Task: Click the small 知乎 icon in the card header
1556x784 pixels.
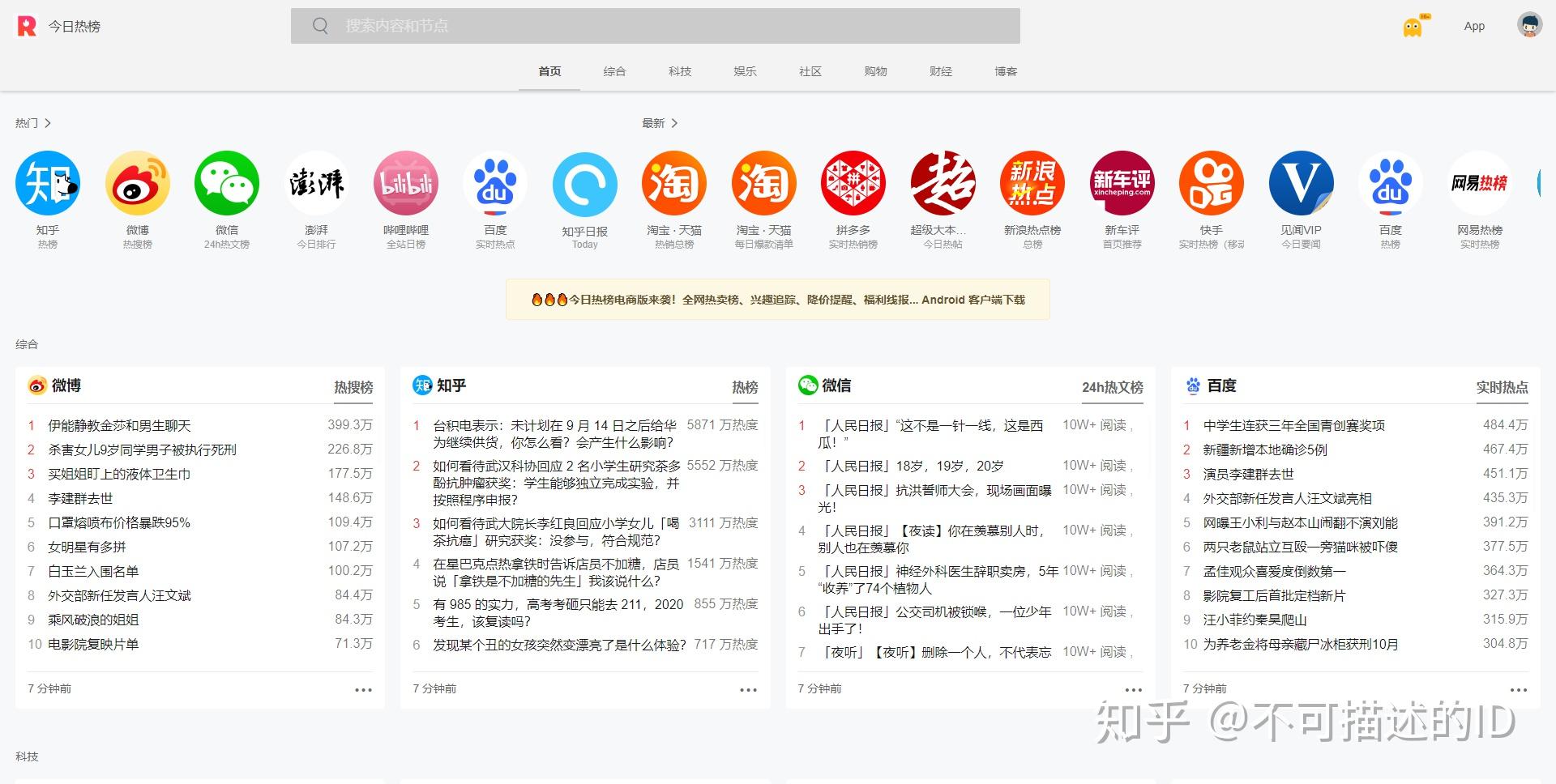Action: click(422, 386)
